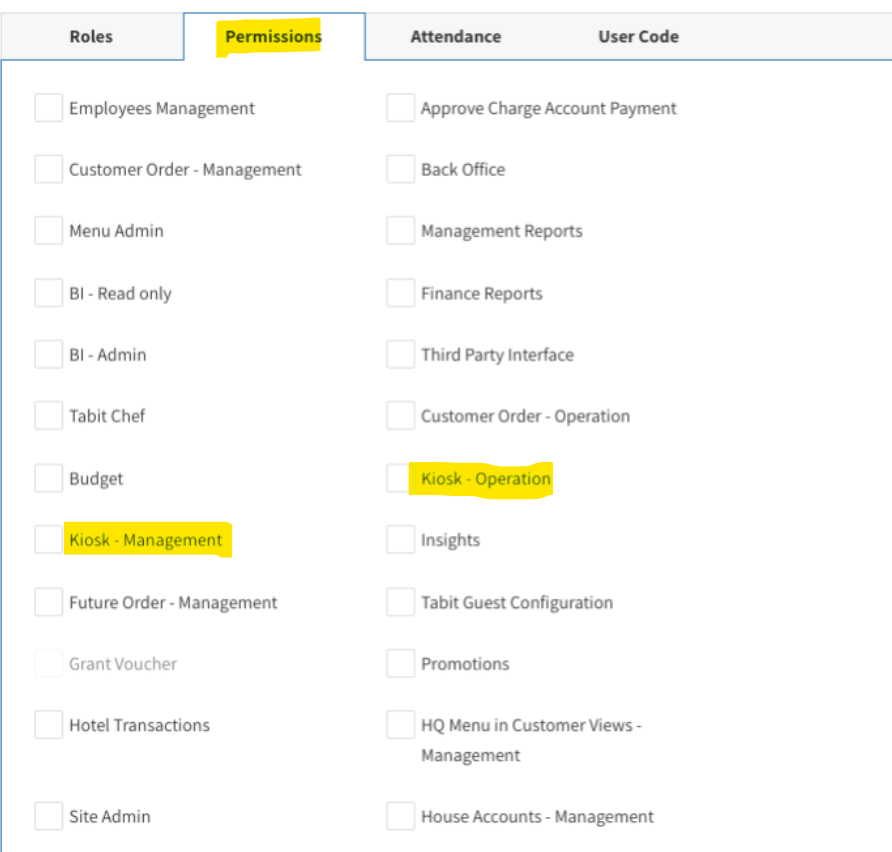The height and width of the screenshot is (852, 892).
Task: Enable the Insights permission checkbox
Action: (401, 540)
